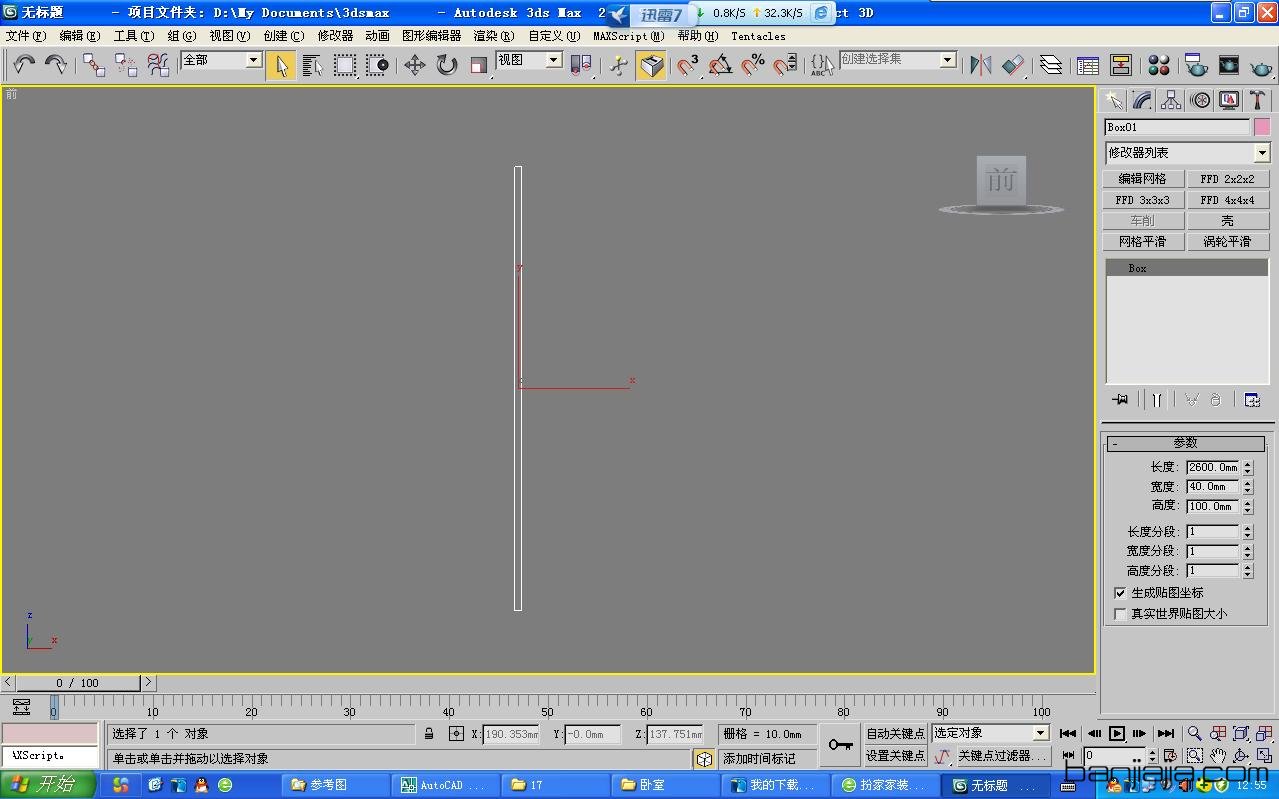Open the 工具 menu
The height and width of the screenshot is (799, 1279).
pyautogui.click(x=133, y=36)
